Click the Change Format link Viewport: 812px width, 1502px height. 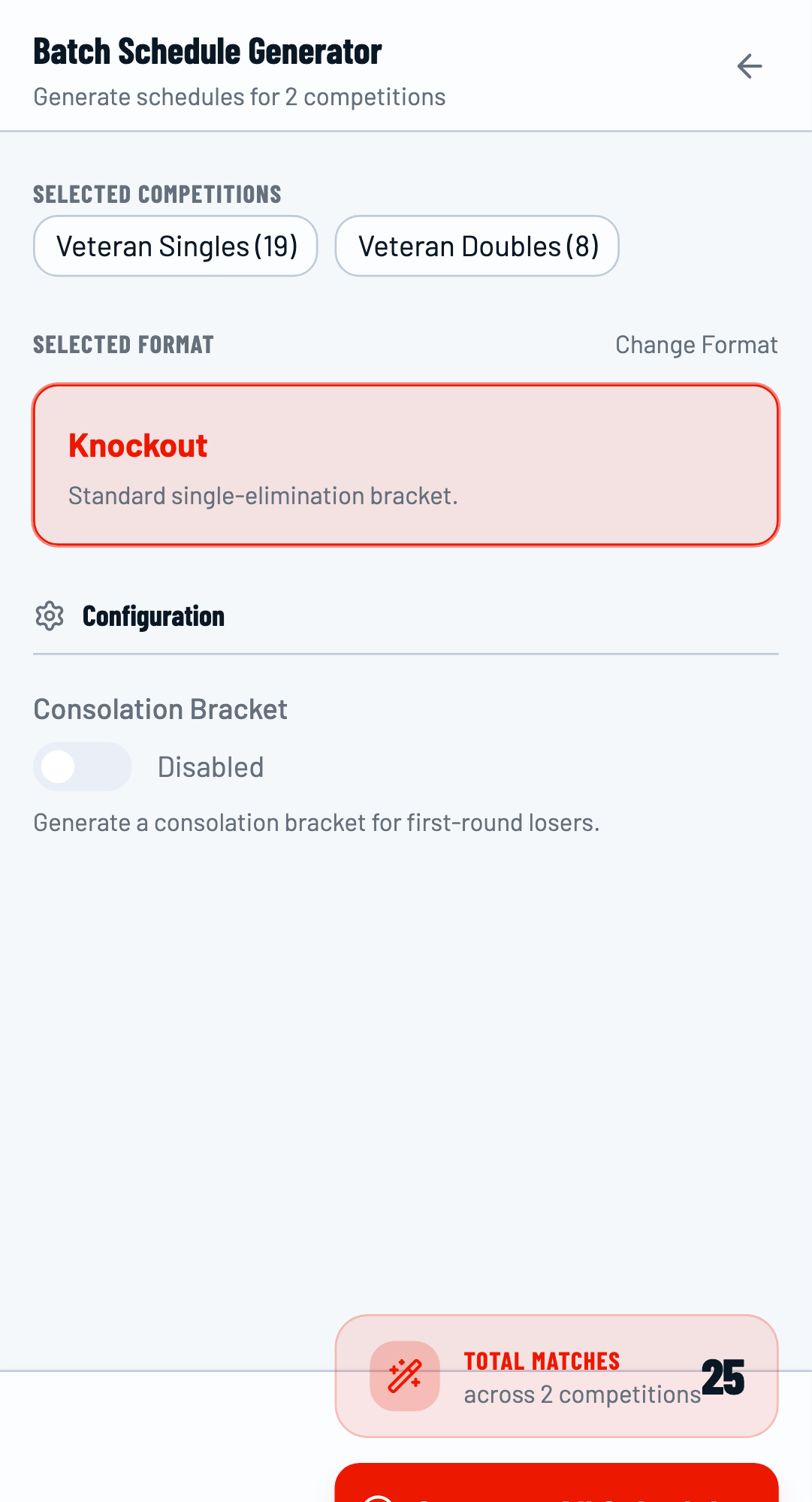click(695, 345)
